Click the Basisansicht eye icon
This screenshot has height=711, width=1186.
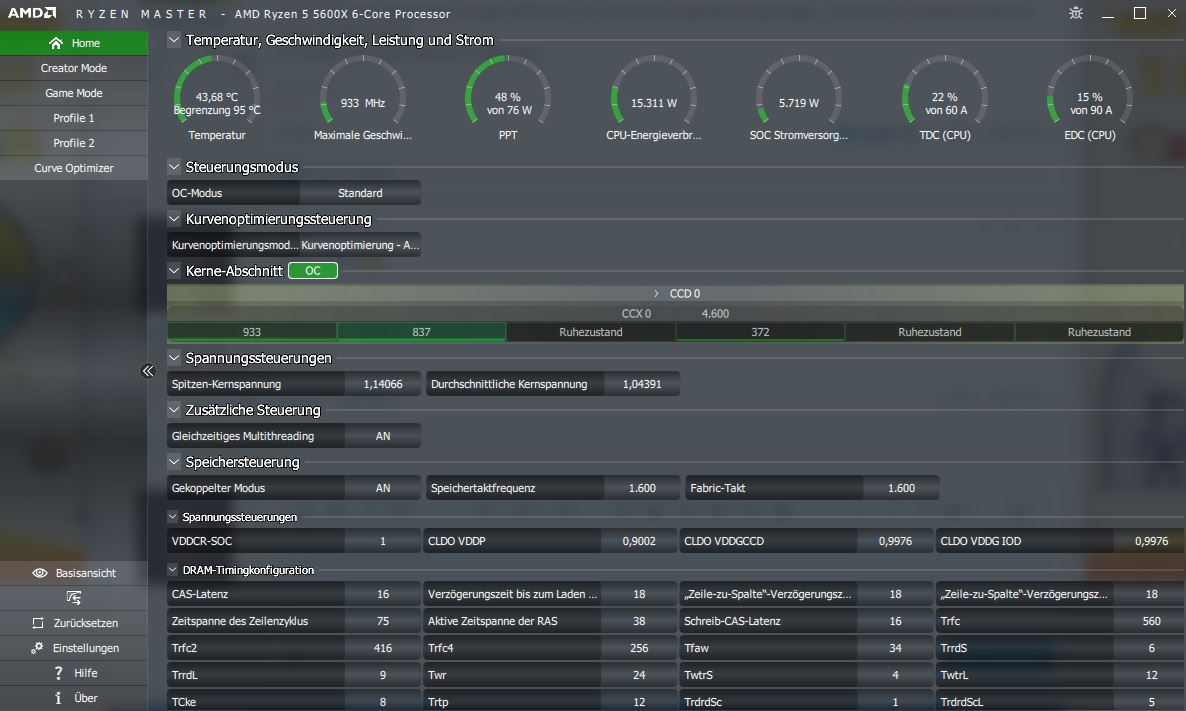tap(40, 573)
